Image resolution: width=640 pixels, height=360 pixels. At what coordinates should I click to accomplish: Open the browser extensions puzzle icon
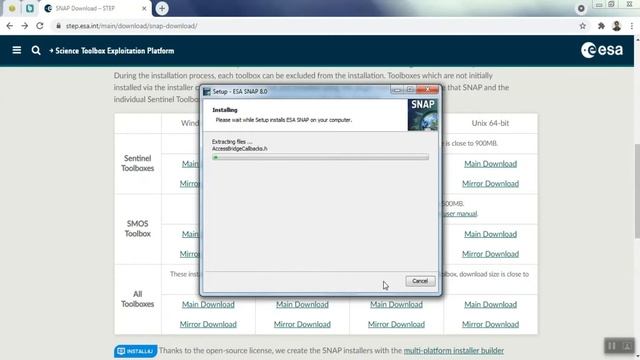(601, 26)
